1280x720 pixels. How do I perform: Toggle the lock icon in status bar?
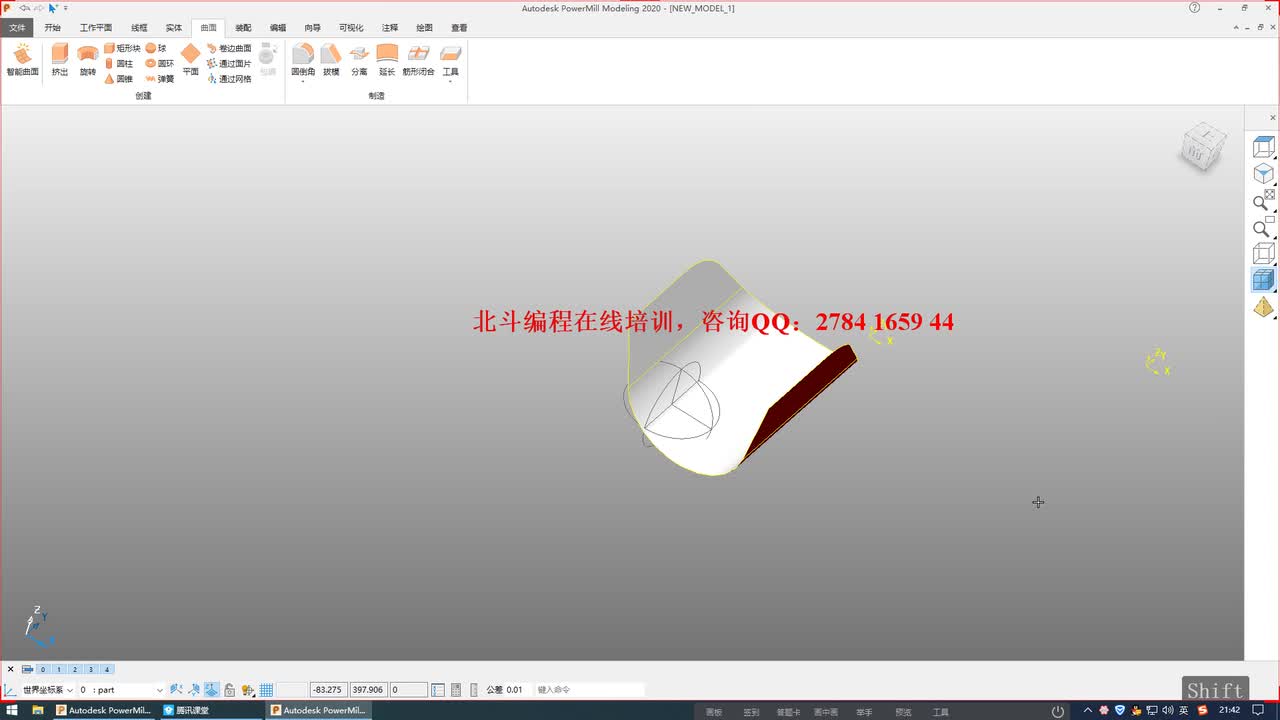pos(230,690)
